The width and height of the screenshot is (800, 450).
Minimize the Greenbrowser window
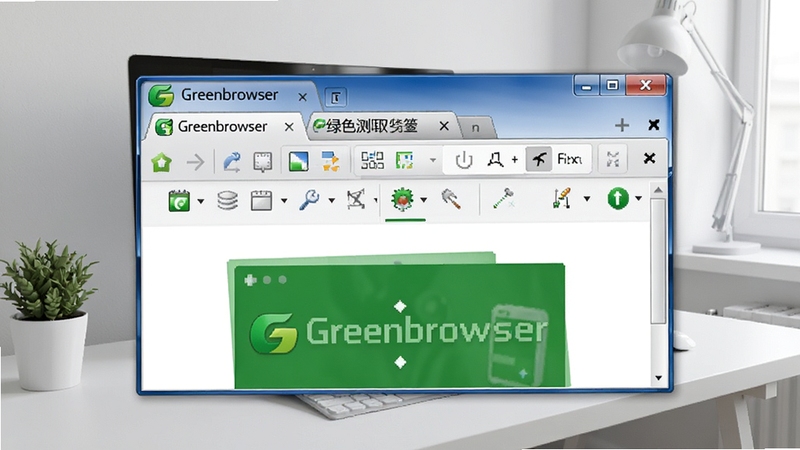point(586,86)
